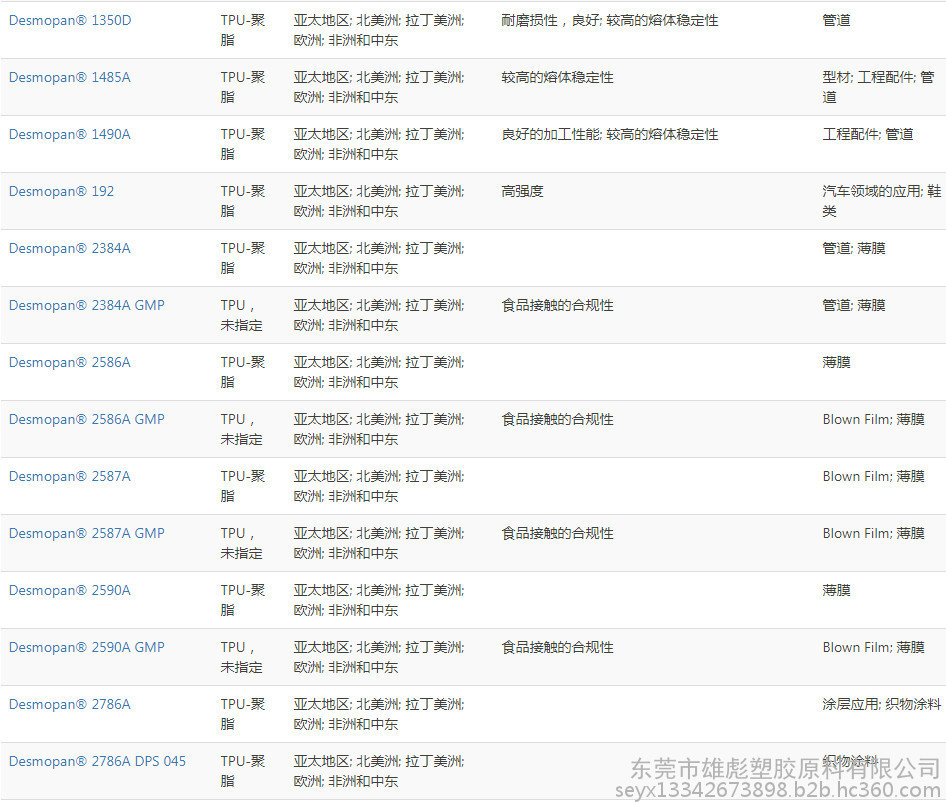Select 'TPU-聚脂' type in the 2587A row
This screenshot has width=946, height=802.
[x=243, y=486]
